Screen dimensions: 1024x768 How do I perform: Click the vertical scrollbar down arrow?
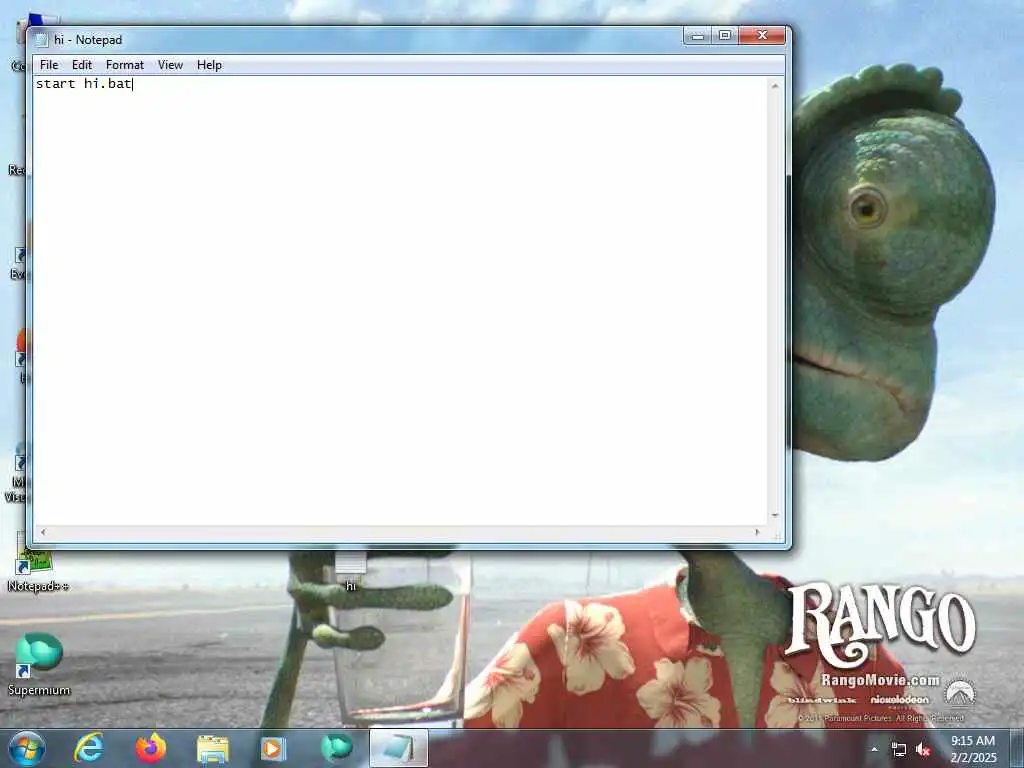[x=775, y=516]
